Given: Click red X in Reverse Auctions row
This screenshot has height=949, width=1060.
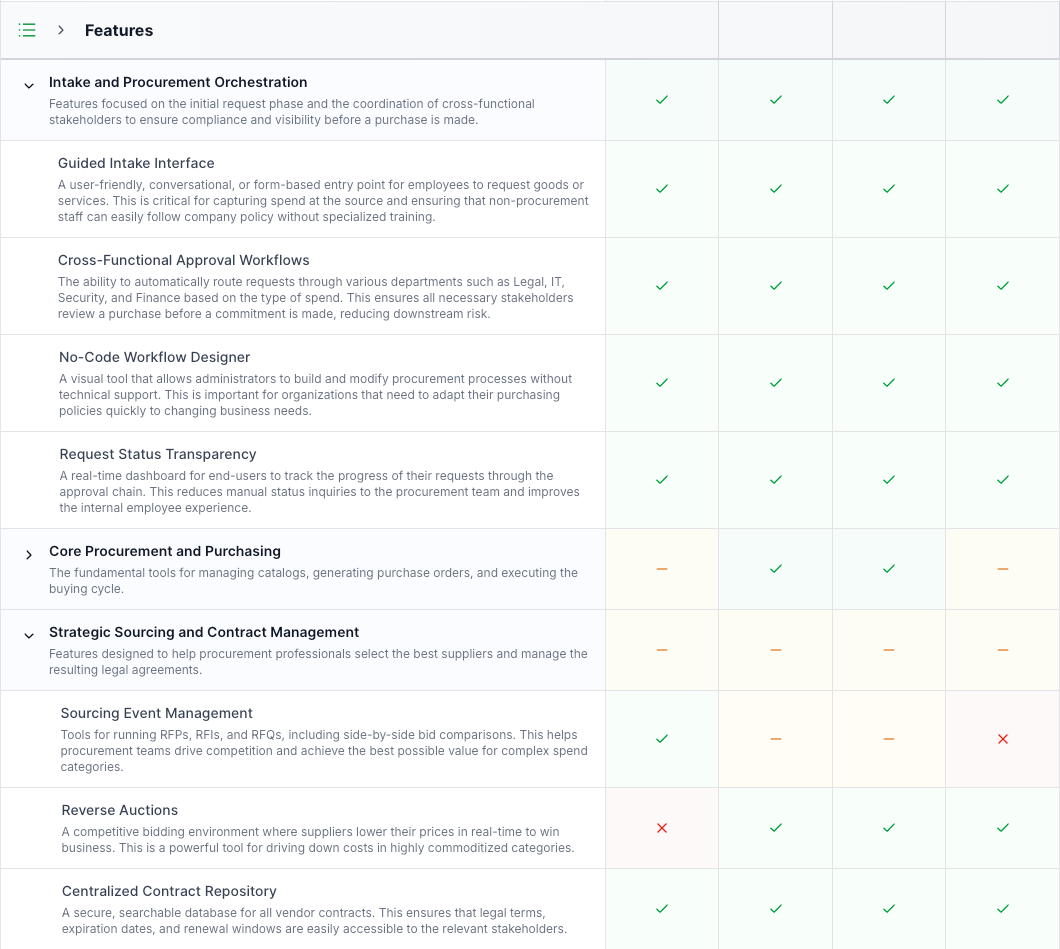Looking at the screenshot, I should [661, 828].
